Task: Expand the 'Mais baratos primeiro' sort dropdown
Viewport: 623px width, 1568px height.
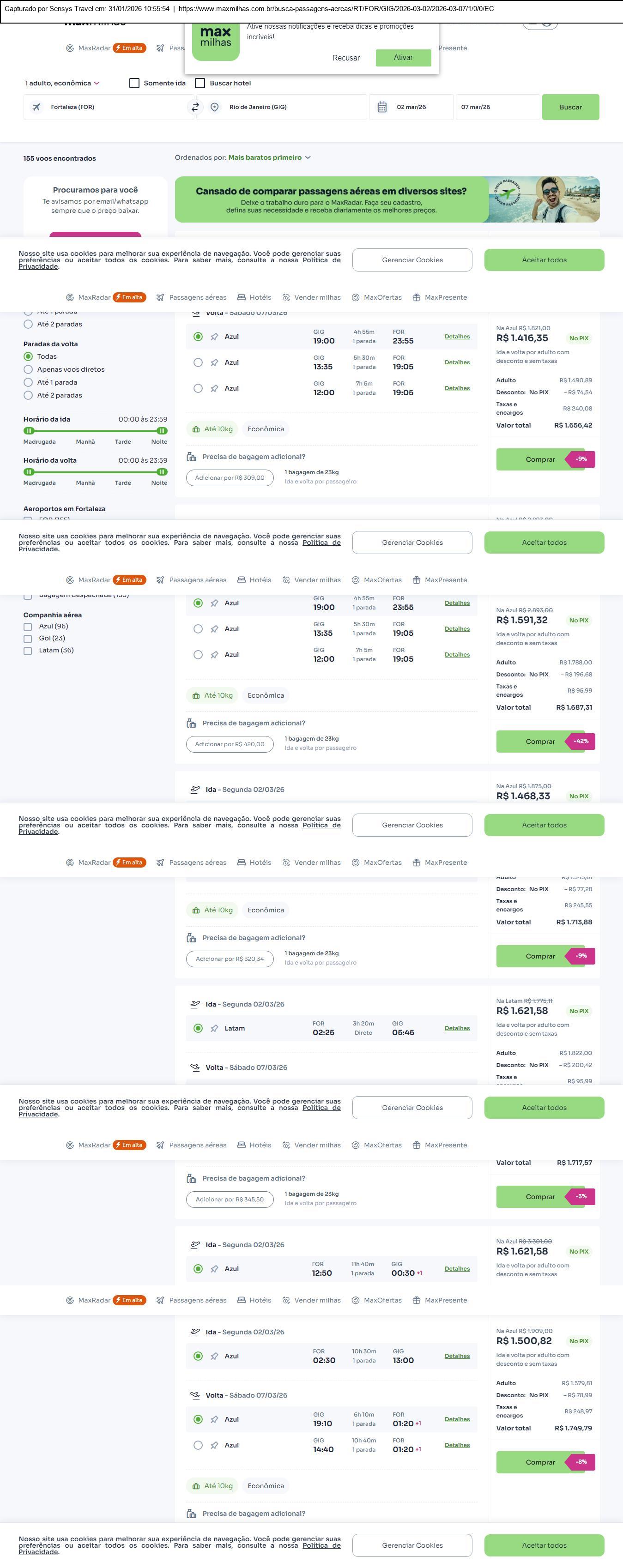Action: (x=270, y=157)
